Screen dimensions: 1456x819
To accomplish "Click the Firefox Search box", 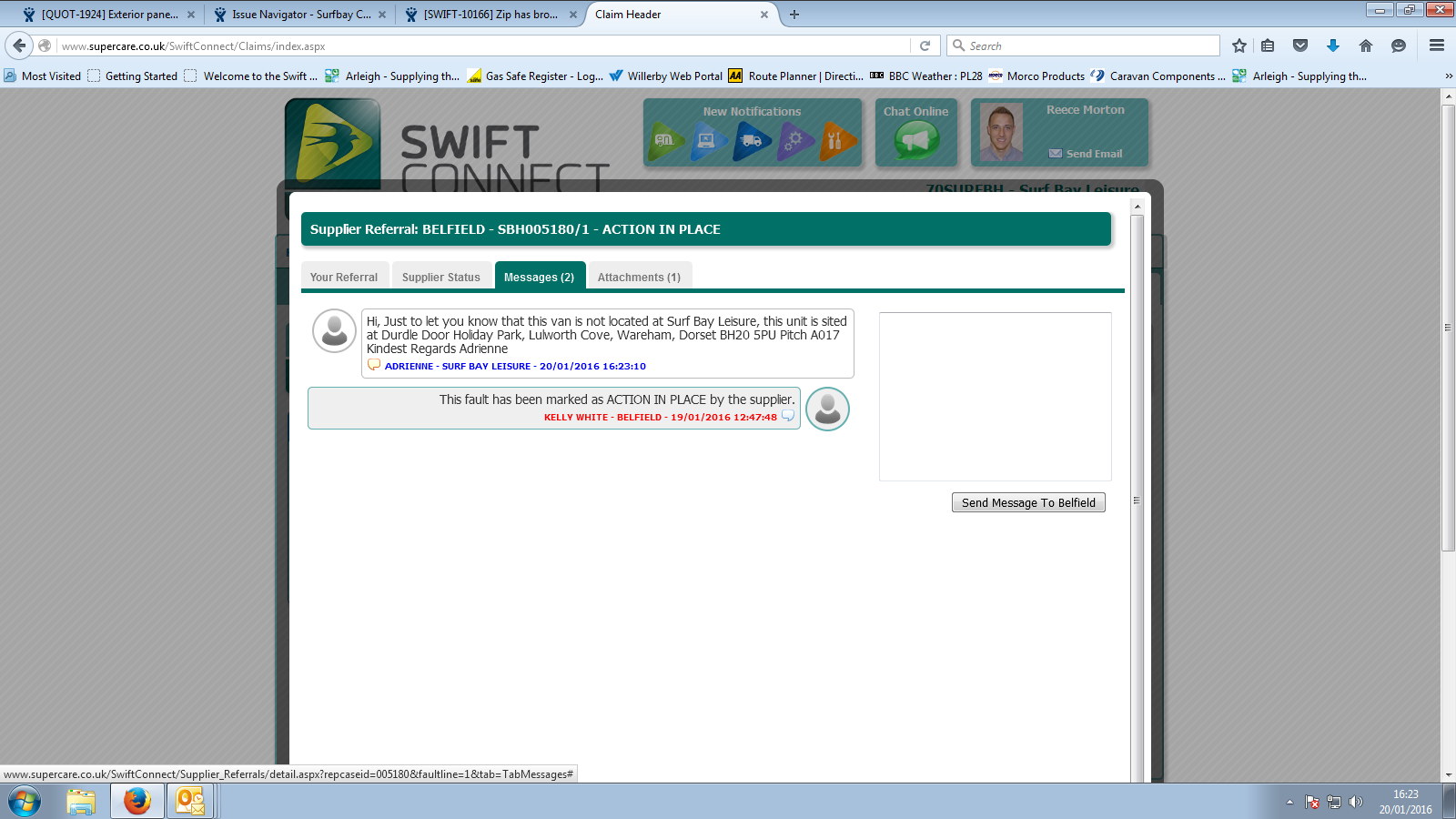I will (1083, 45).
